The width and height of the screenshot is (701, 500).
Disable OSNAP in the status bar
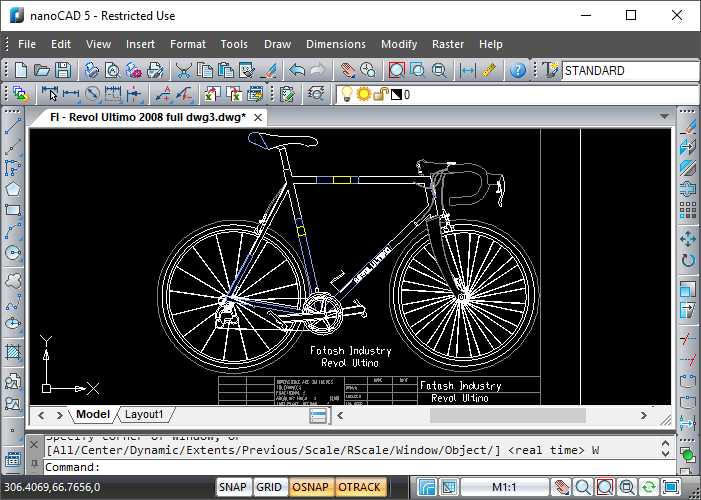310,487
